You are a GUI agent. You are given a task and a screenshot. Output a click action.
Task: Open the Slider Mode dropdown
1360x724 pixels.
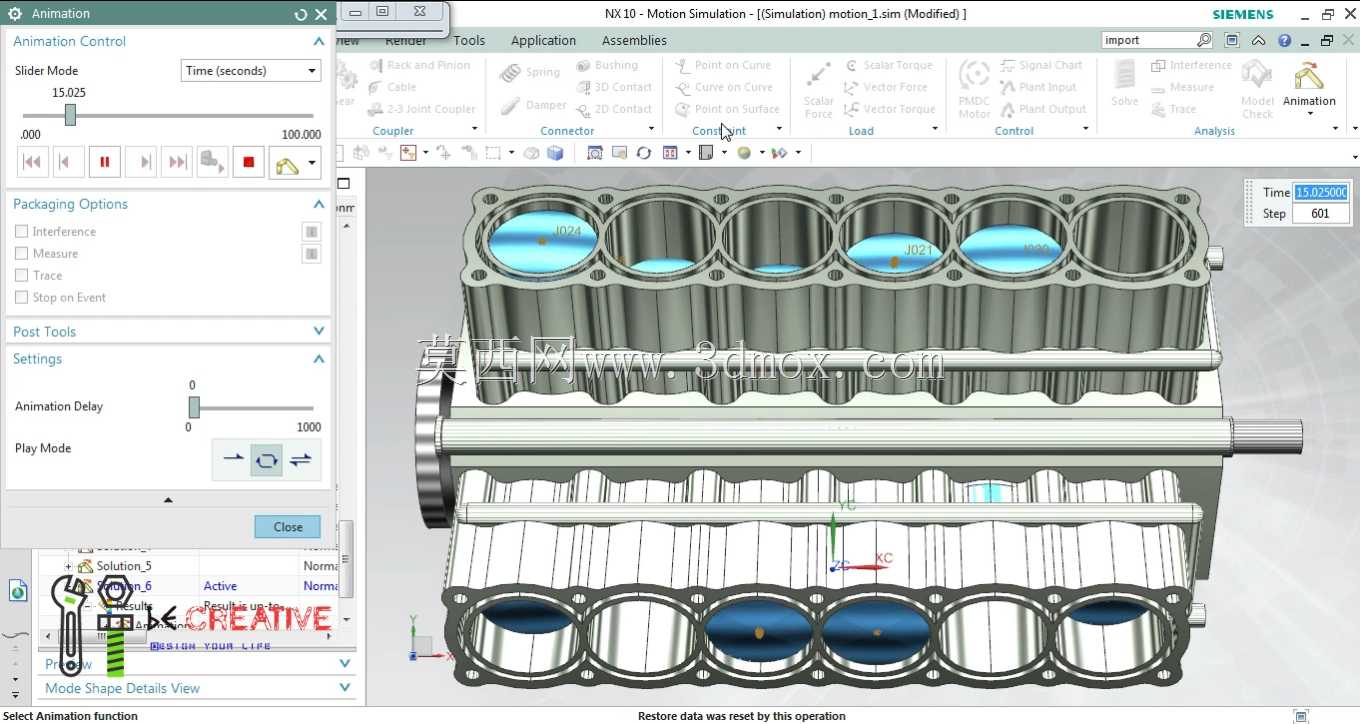(x=251, y=71)
